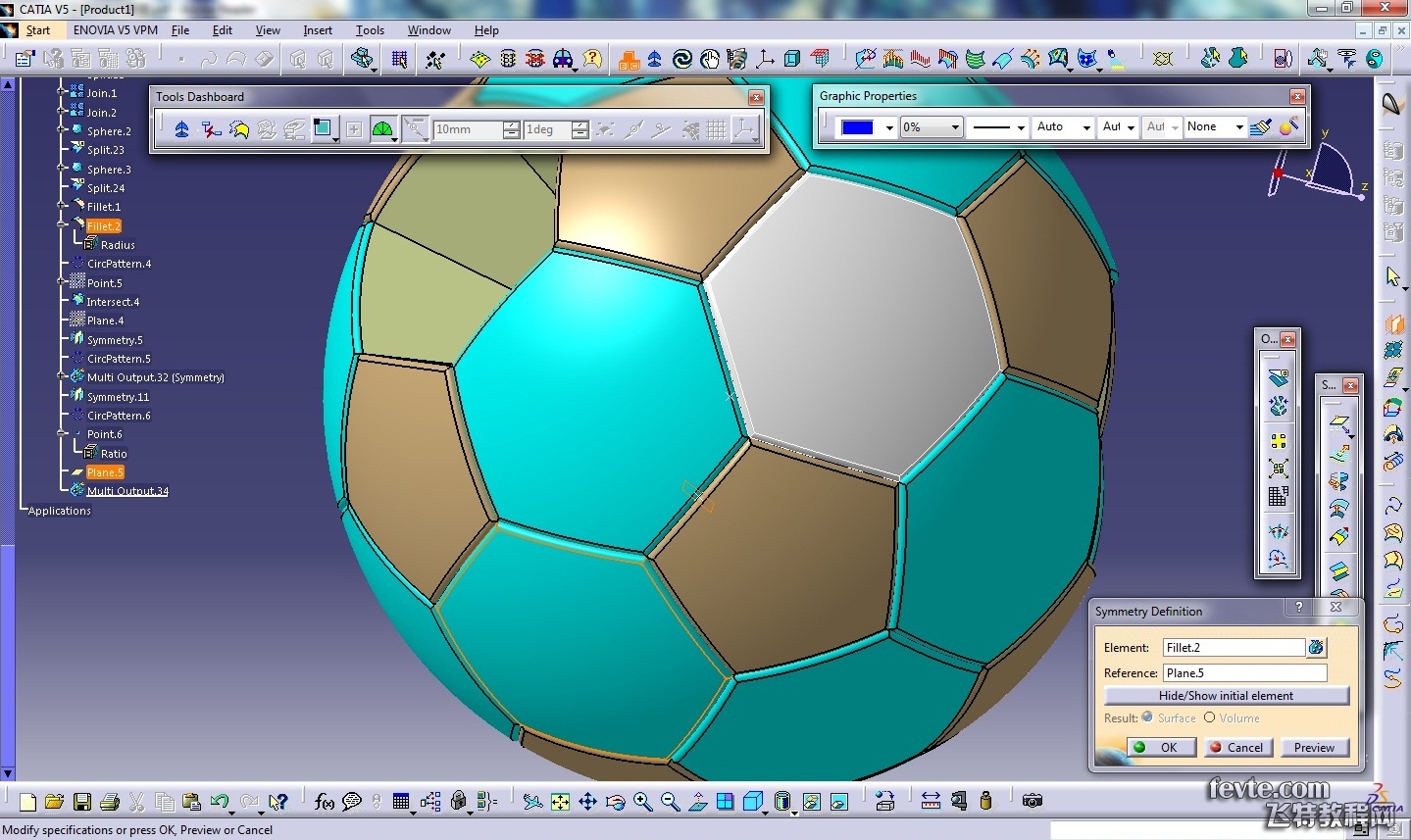Toggle the green attenuation protractor in Tools Dashboard
This screenshot has height=840, width=1411.
(x=382, y=129)
